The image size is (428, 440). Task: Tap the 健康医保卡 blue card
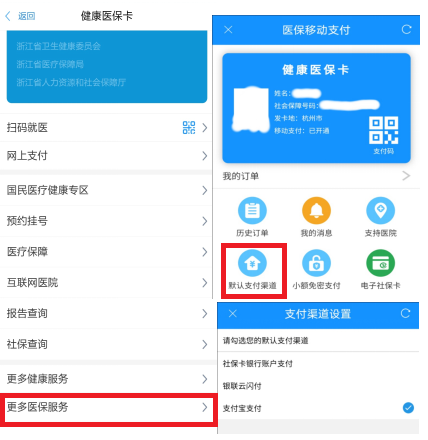point(316,108)
